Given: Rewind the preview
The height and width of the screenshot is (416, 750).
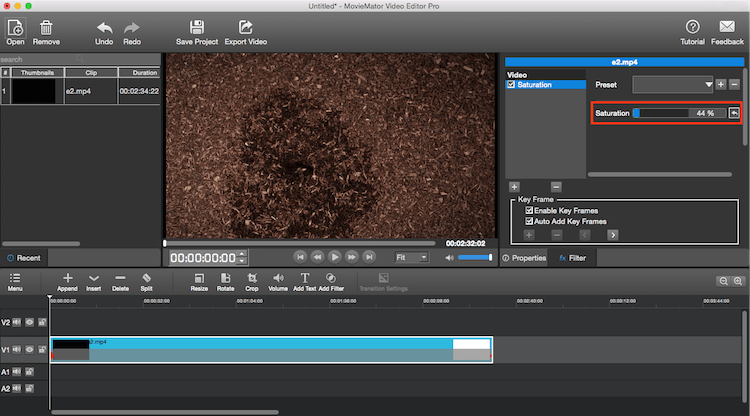Looking at the screenshot, I should (x=317, y=257).
